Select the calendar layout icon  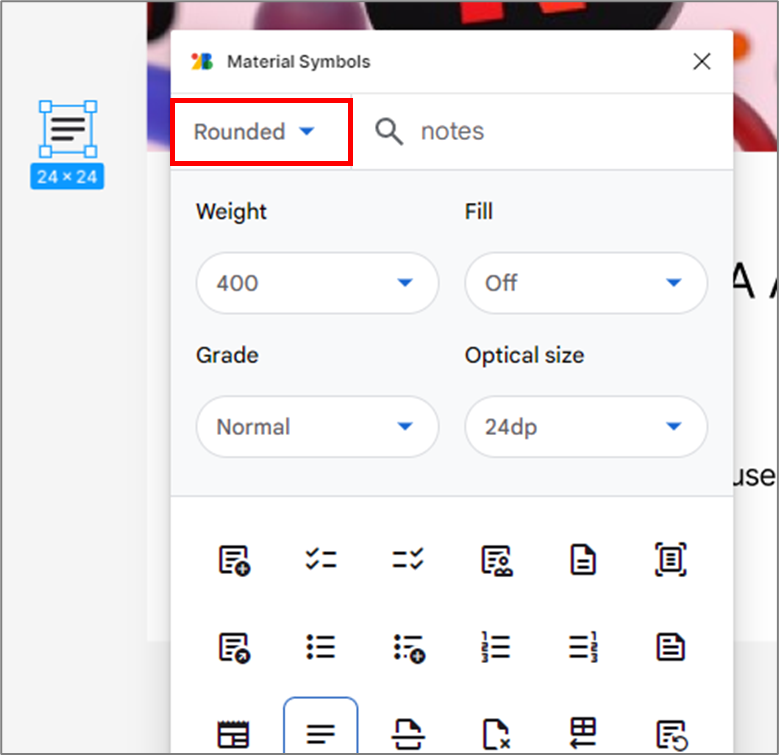(233, 734)
